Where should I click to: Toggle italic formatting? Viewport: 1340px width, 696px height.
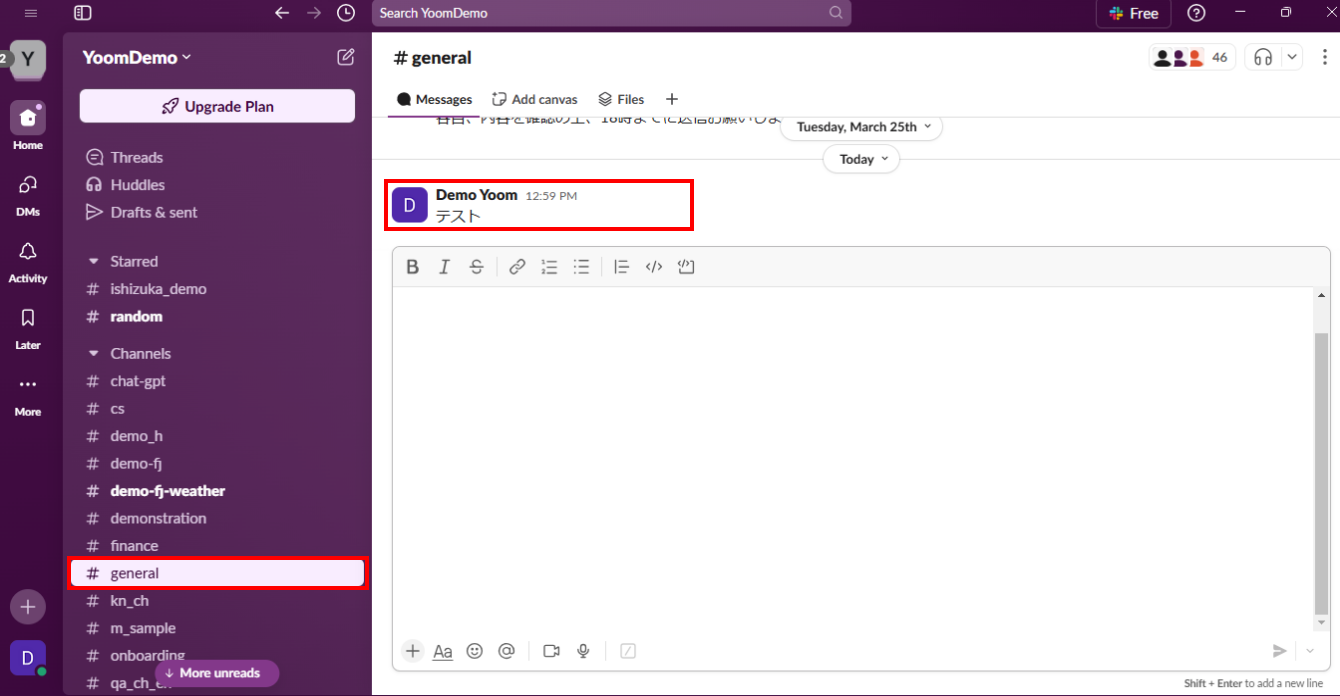coord(444,267)
